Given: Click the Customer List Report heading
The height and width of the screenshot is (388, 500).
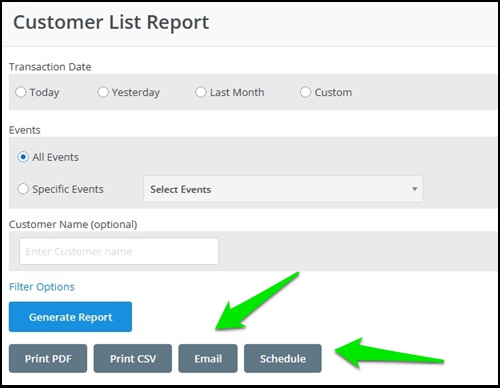Looking at the screenshot, I should [x=111, y=23].
